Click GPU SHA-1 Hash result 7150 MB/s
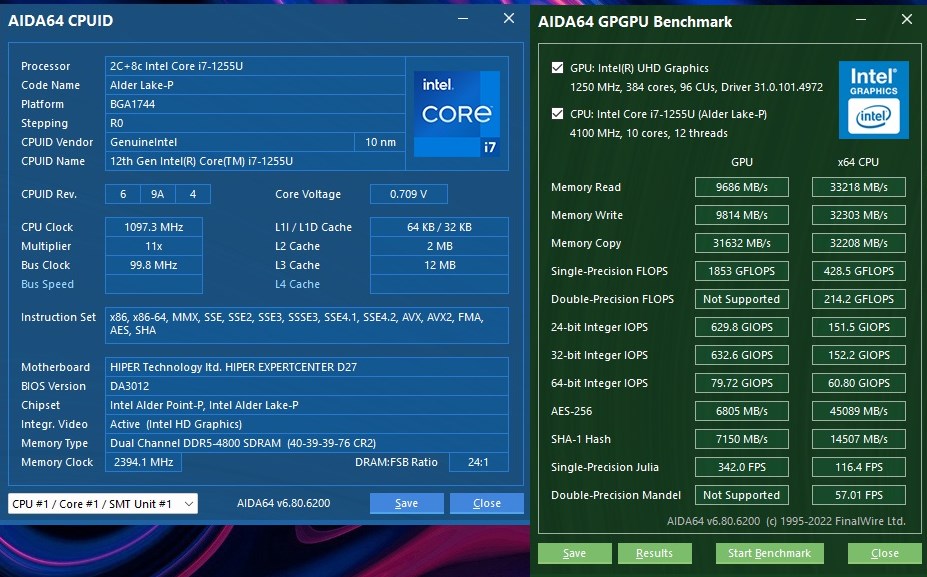 [x=741, y=439]
